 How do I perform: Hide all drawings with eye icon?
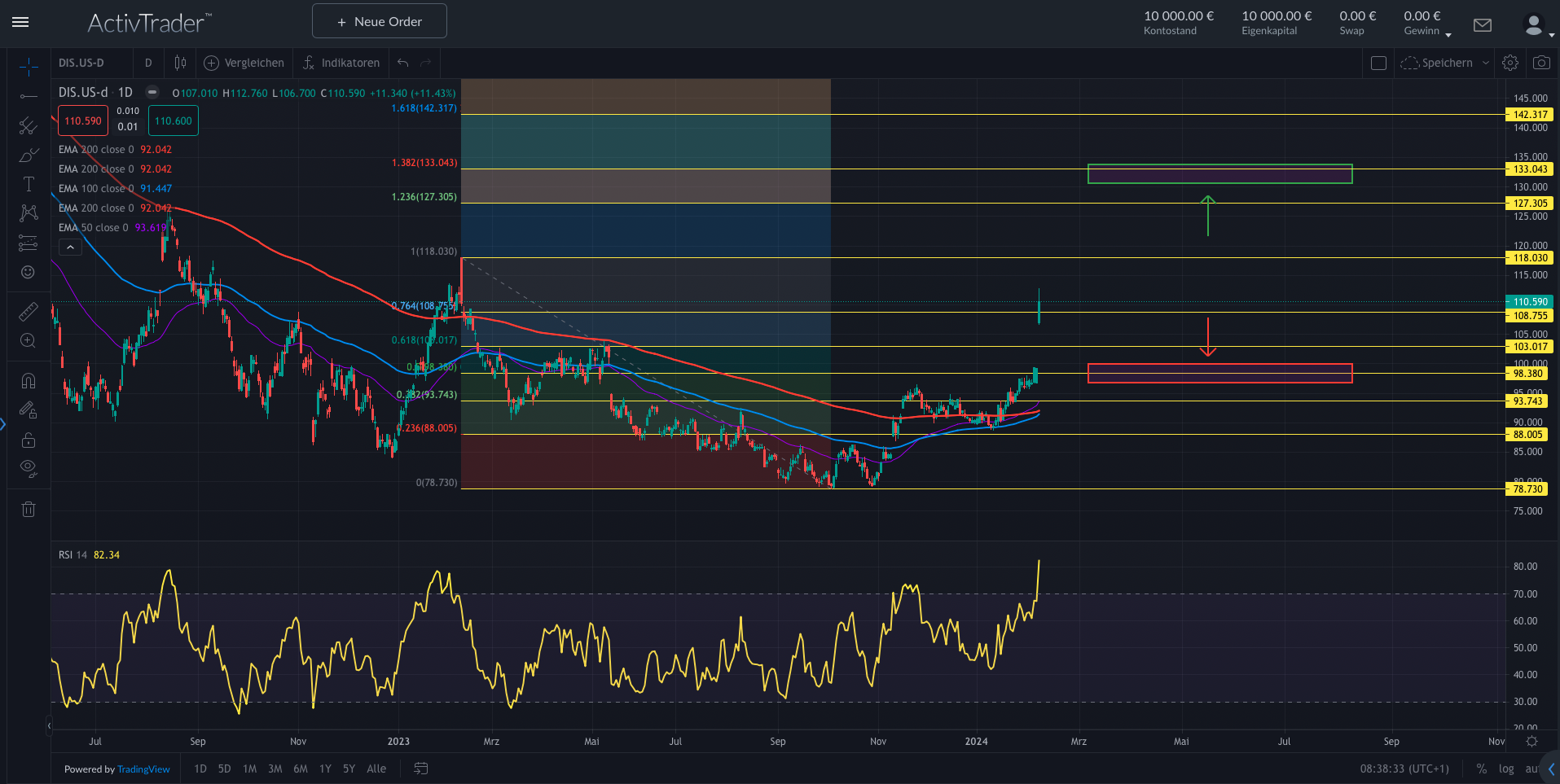(x=29, y=468)
